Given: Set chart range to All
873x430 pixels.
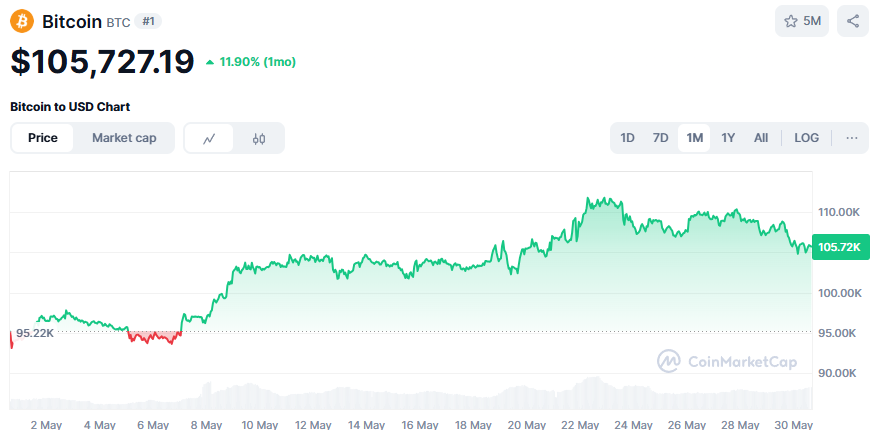Looking at the screenshot, I should pos(761,138).
